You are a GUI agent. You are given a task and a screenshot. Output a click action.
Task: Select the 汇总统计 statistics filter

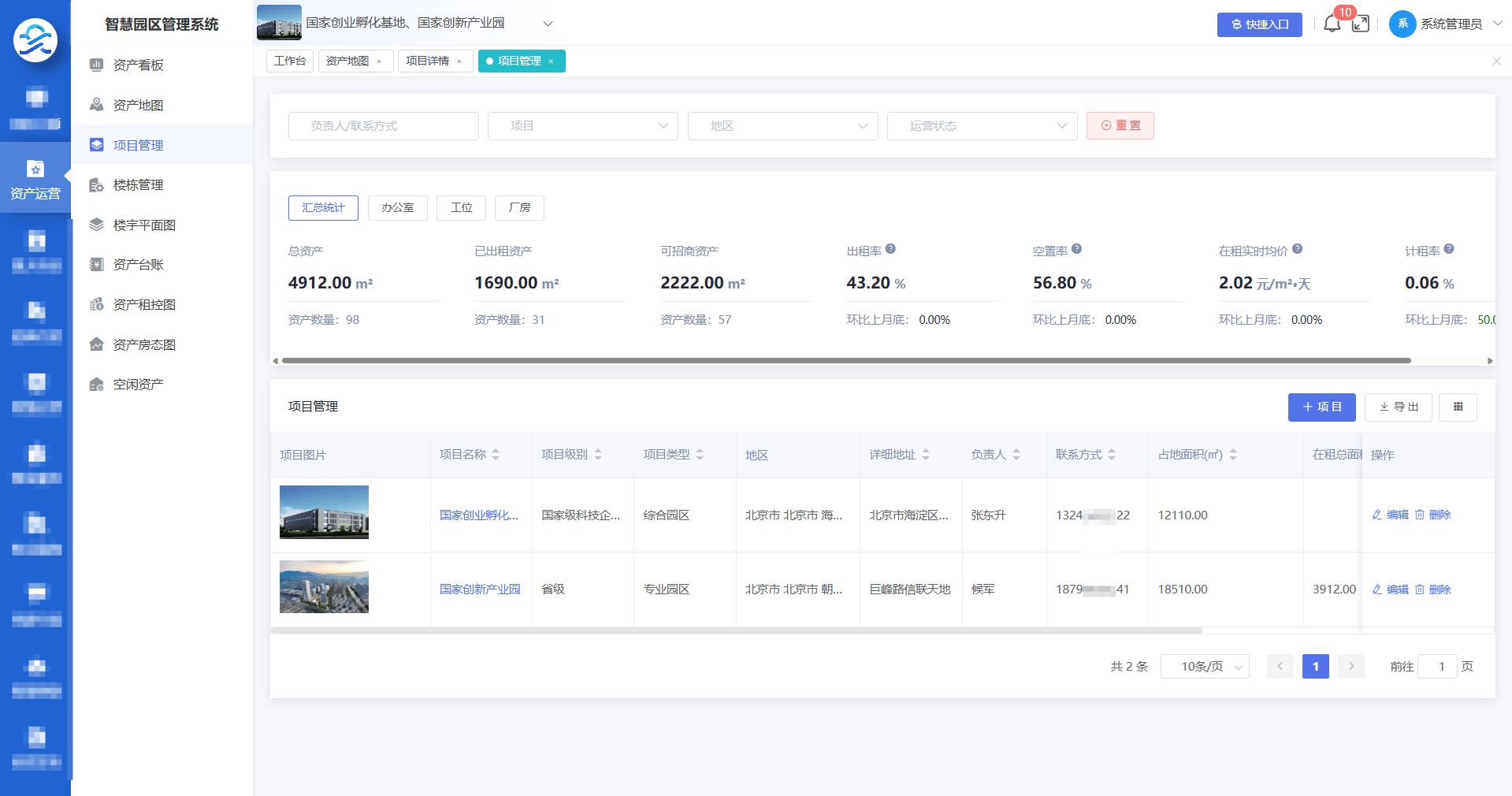[x=323, y=207]
